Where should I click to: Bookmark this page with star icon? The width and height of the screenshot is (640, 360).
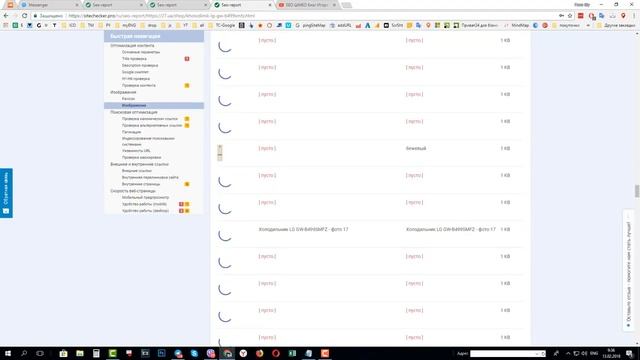[x=570, y=16]
